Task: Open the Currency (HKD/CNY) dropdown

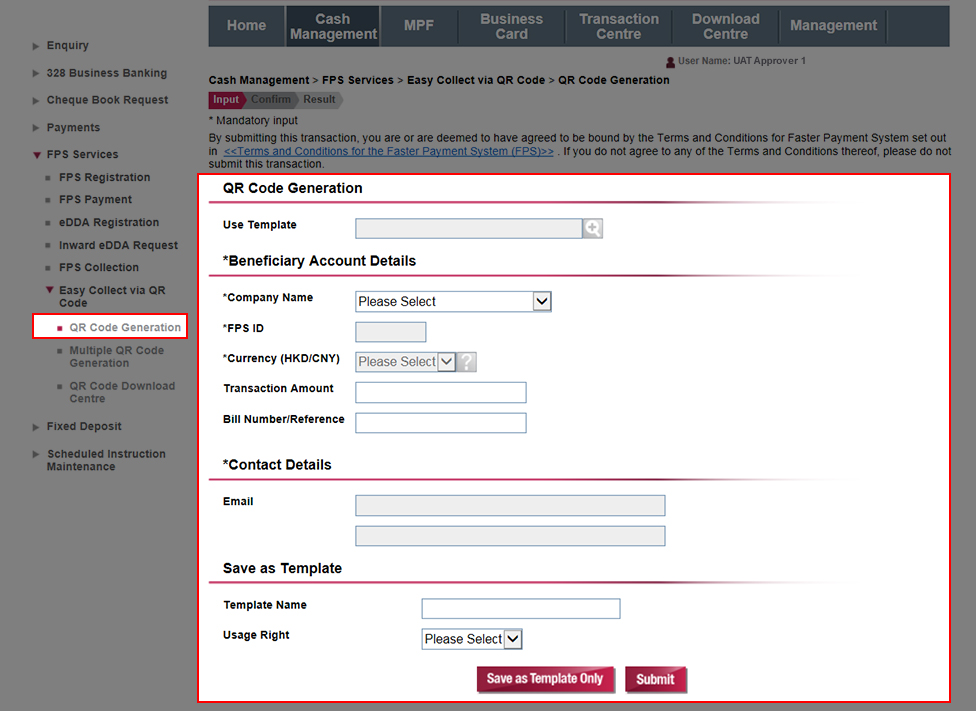Action: click(405, 362)
